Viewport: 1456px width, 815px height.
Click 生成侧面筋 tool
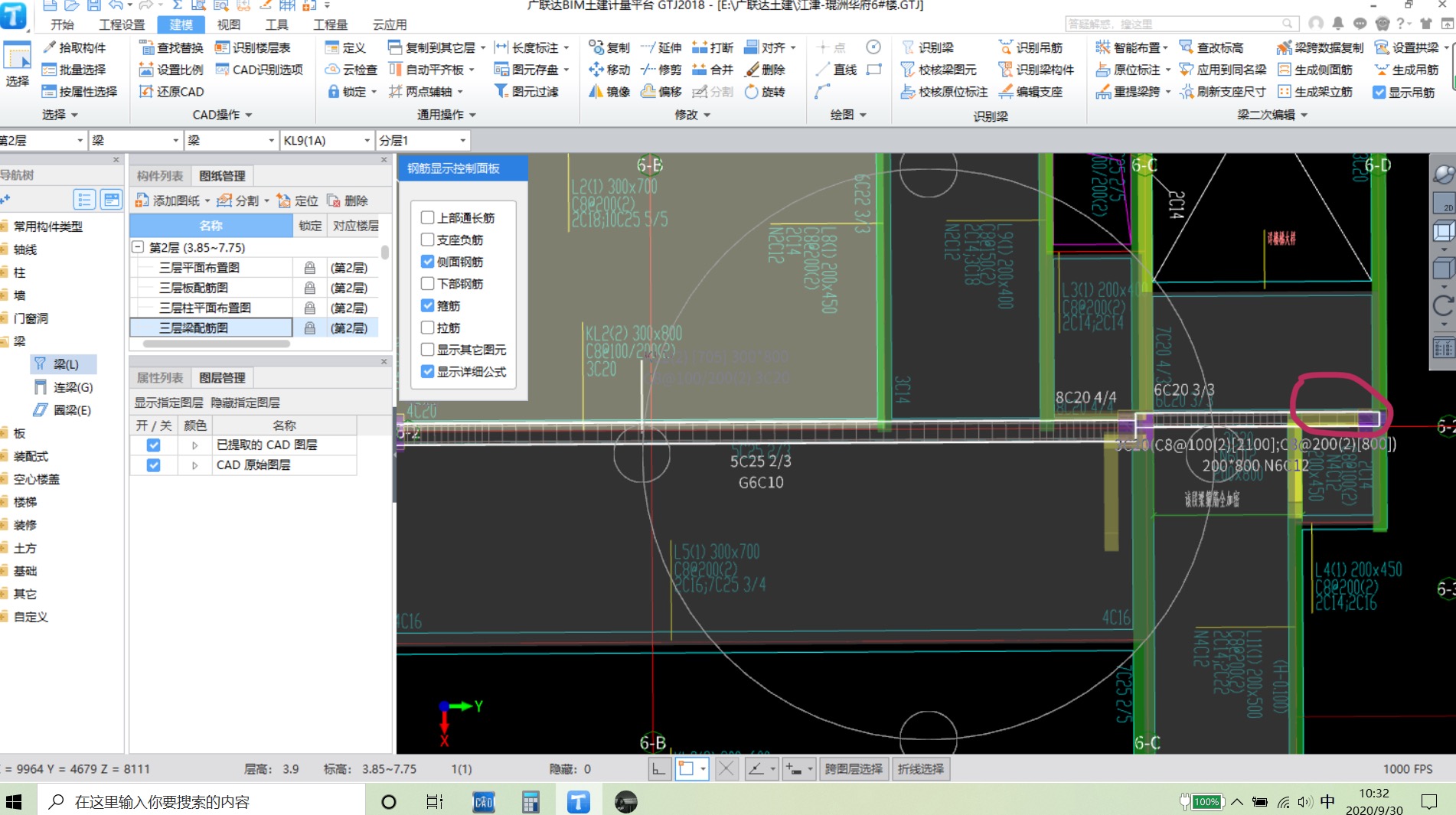(1314, 70)
